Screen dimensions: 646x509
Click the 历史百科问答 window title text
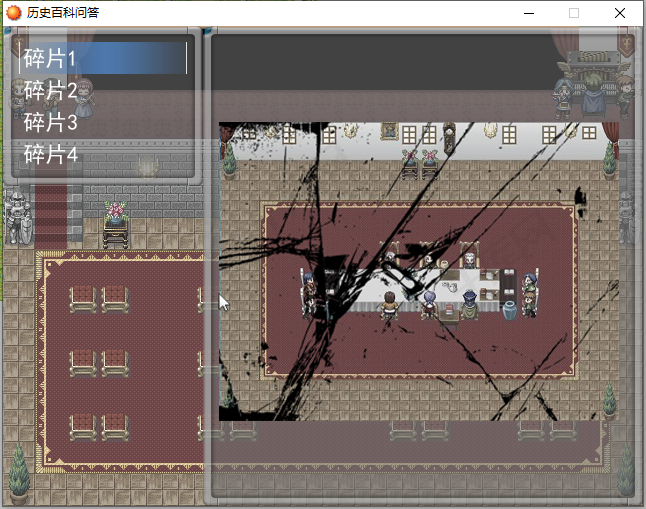point(63,13)
